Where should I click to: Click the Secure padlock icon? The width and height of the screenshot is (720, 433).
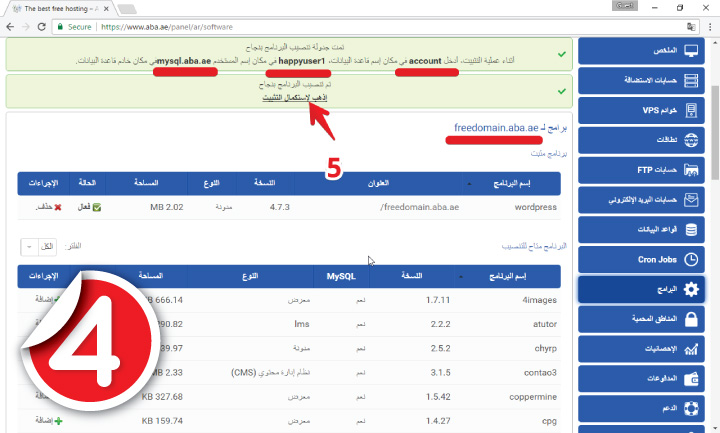click(x=60, y=27)
